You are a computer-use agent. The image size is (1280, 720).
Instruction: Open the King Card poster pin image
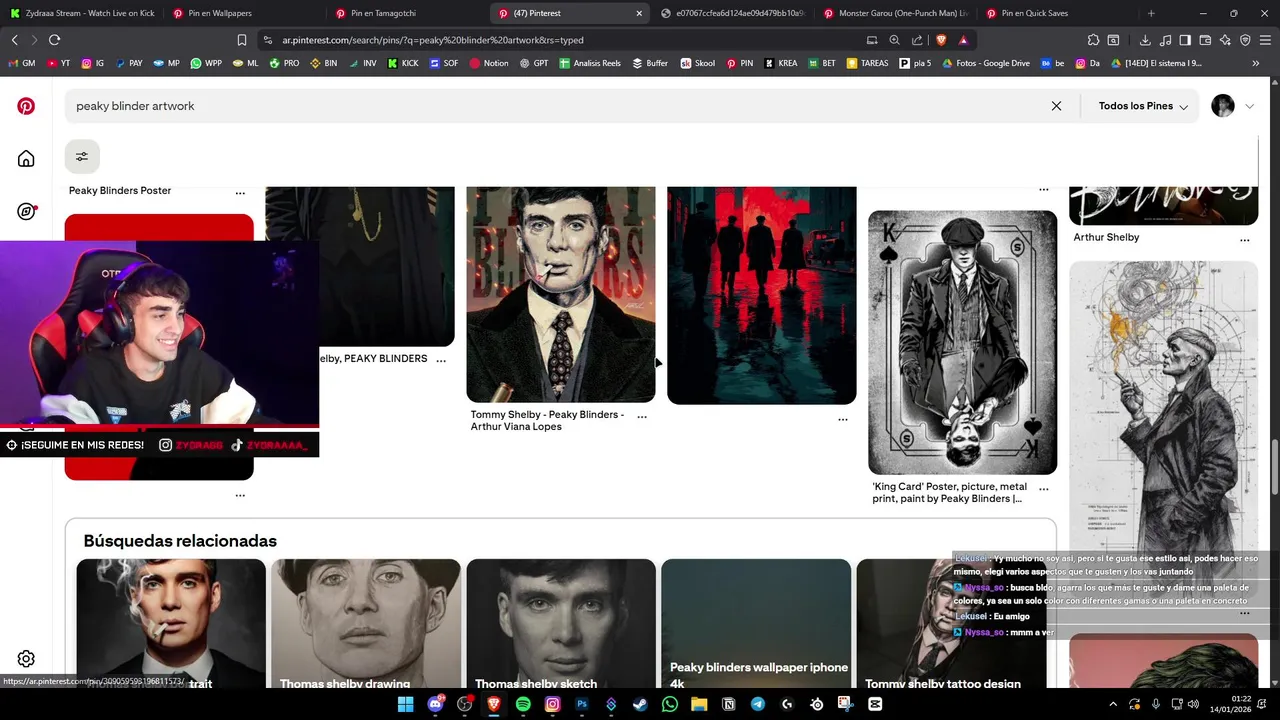[x=962, y=342]
